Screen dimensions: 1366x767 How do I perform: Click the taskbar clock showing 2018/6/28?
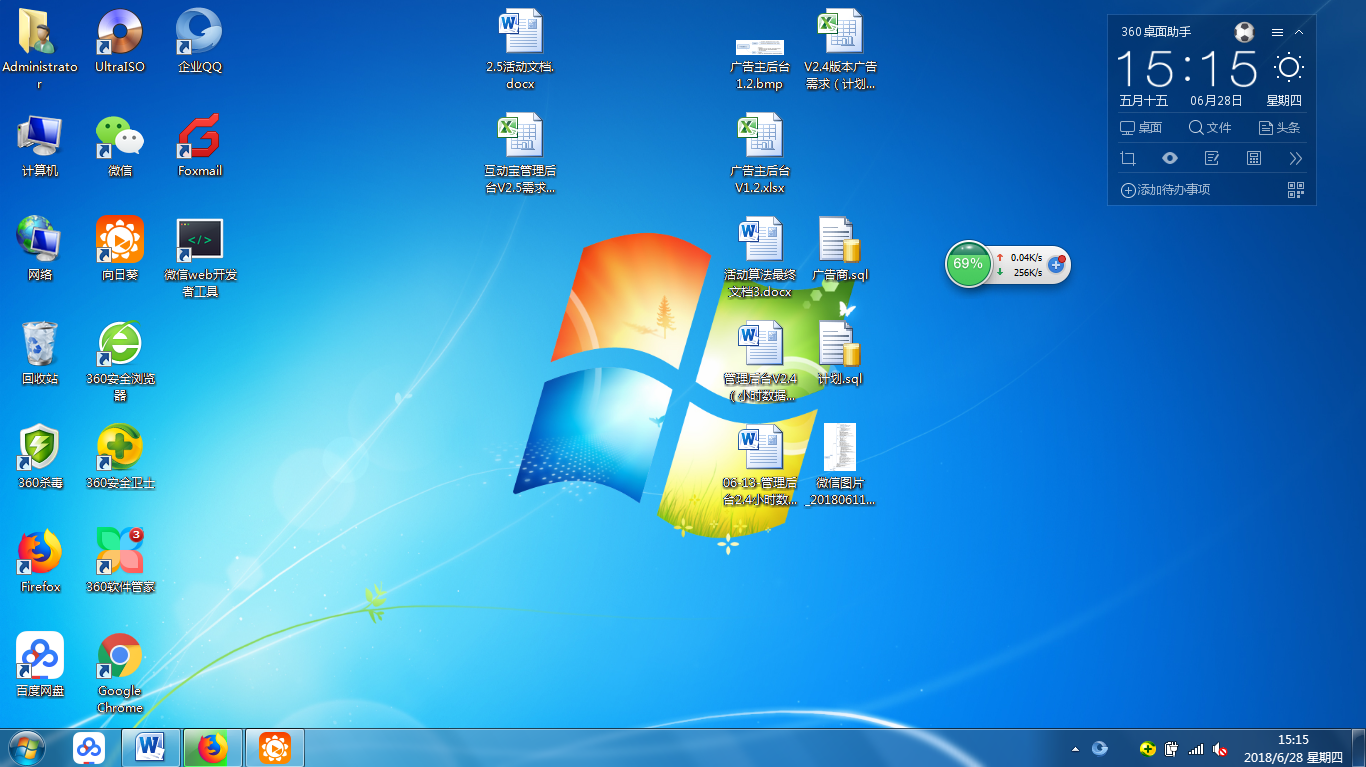(x=1293, y=748)
